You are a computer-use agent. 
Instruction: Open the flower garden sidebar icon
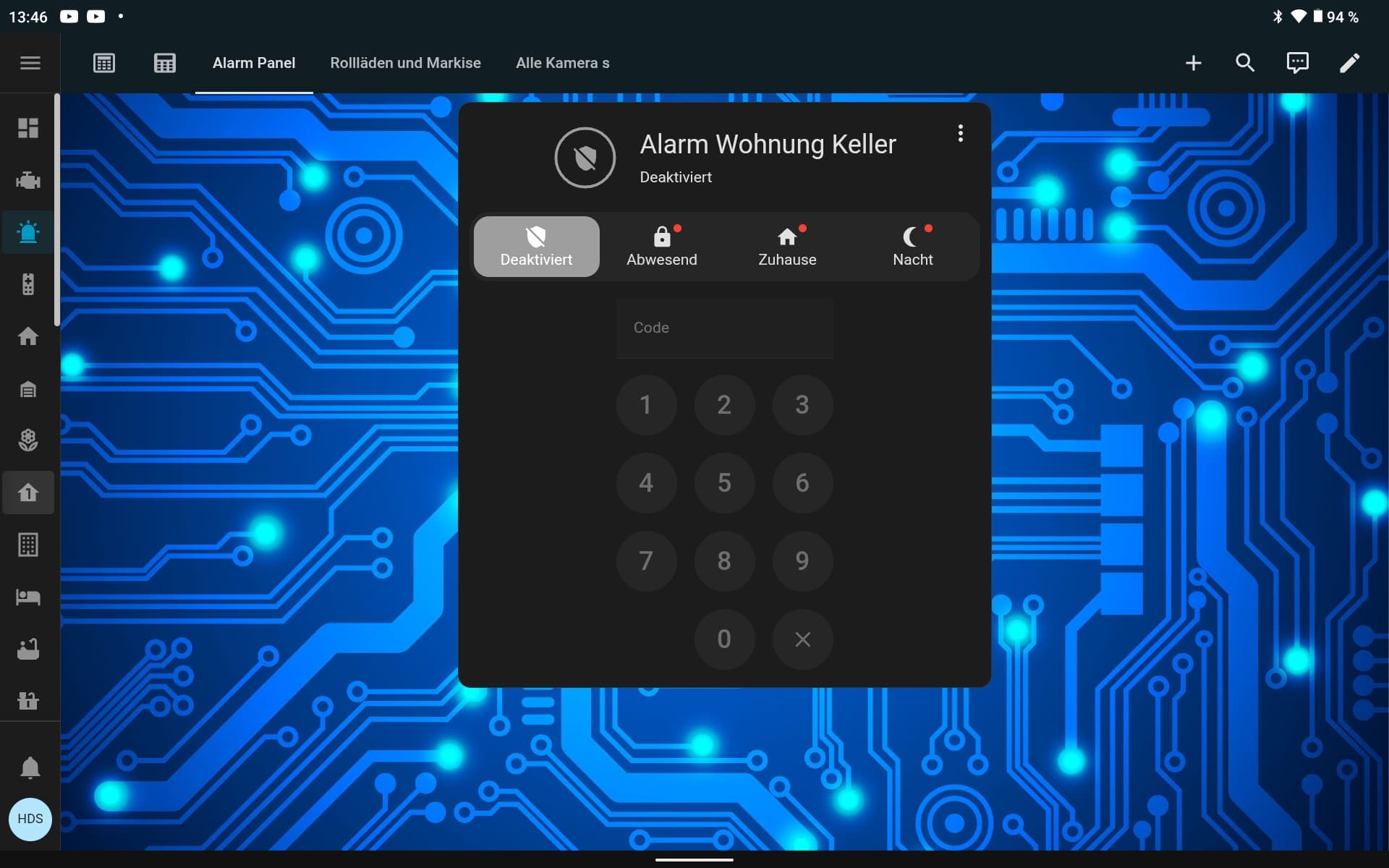click(28, 440)
